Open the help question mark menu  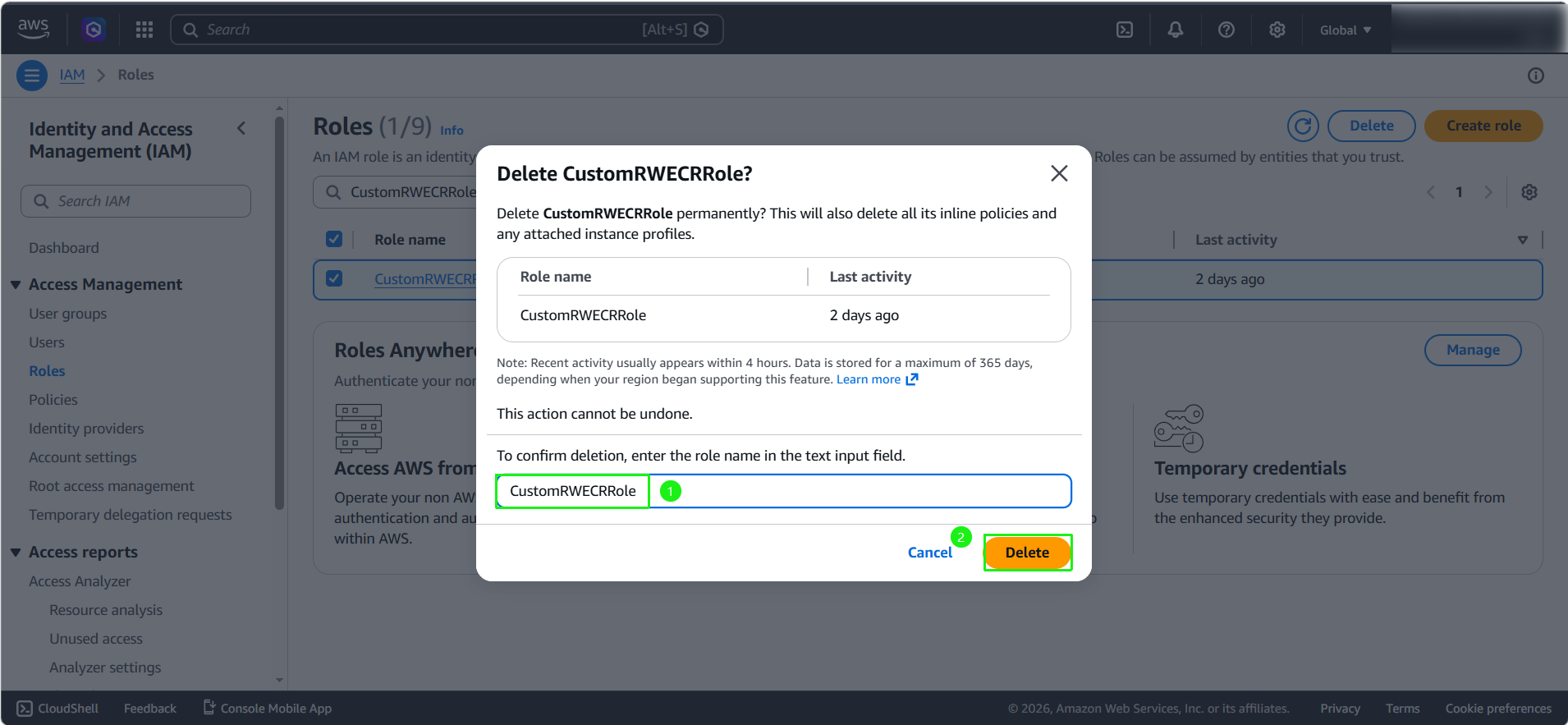point(1226,30)
